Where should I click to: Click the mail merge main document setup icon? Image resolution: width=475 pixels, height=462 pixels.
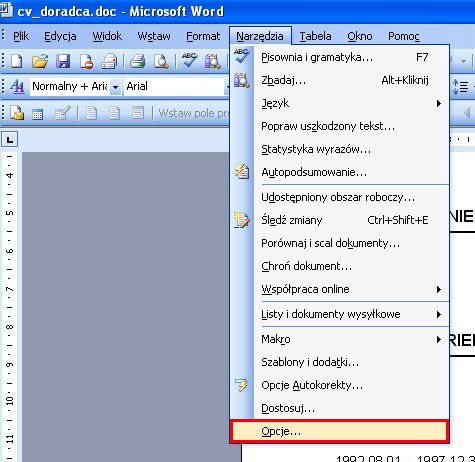pos(17,113)
